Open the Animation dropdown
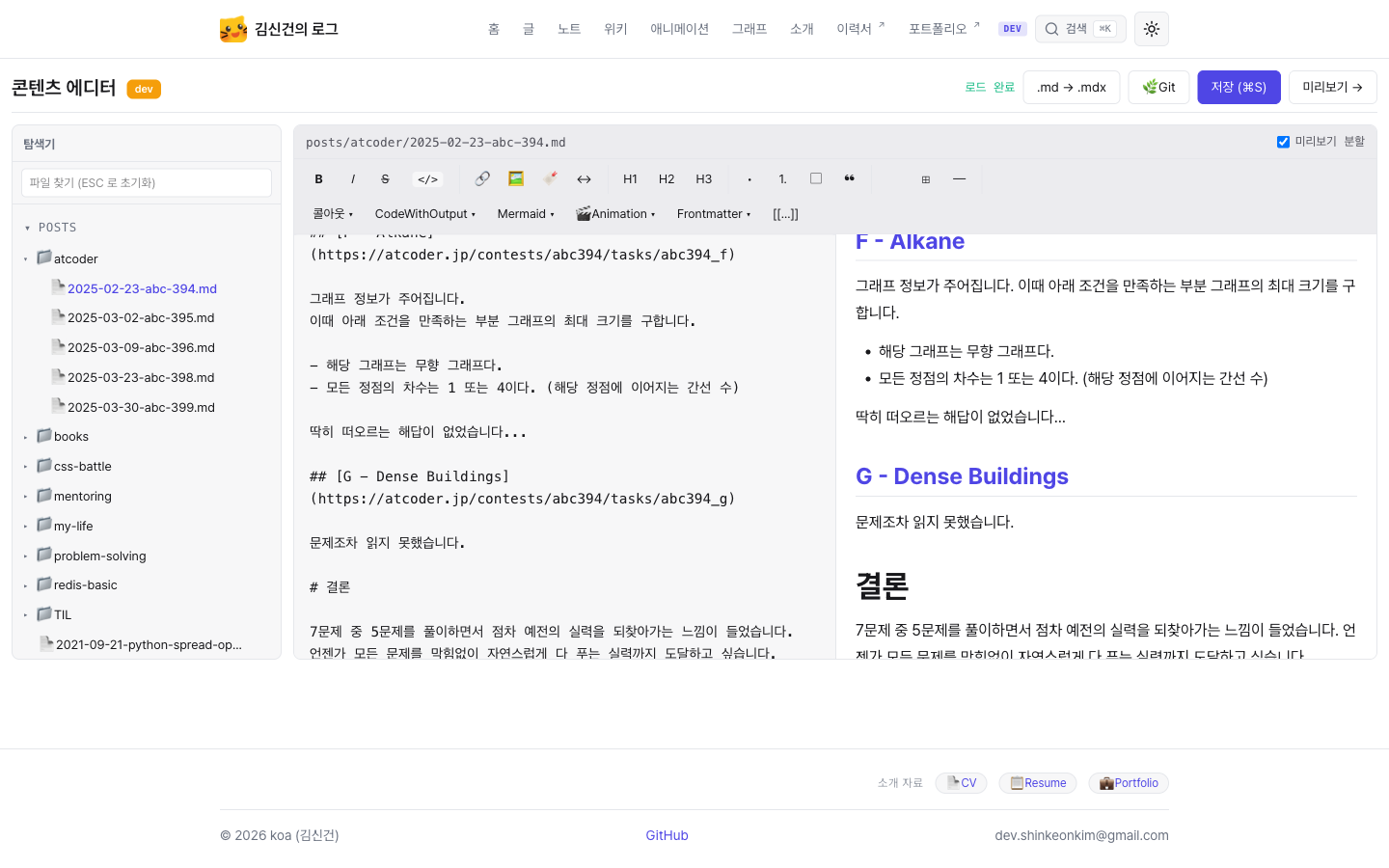 click(x=615, y=214)
